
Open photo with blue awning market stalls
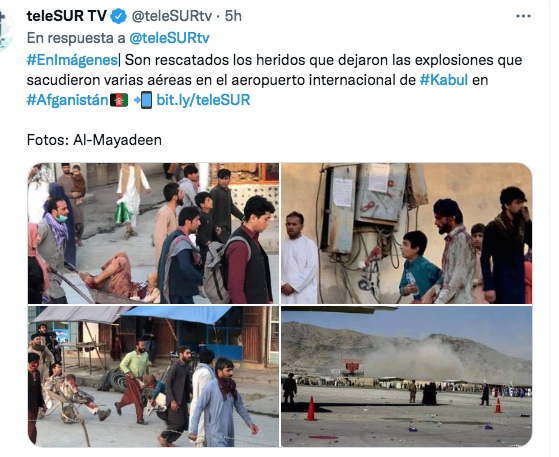pos(153,376)
